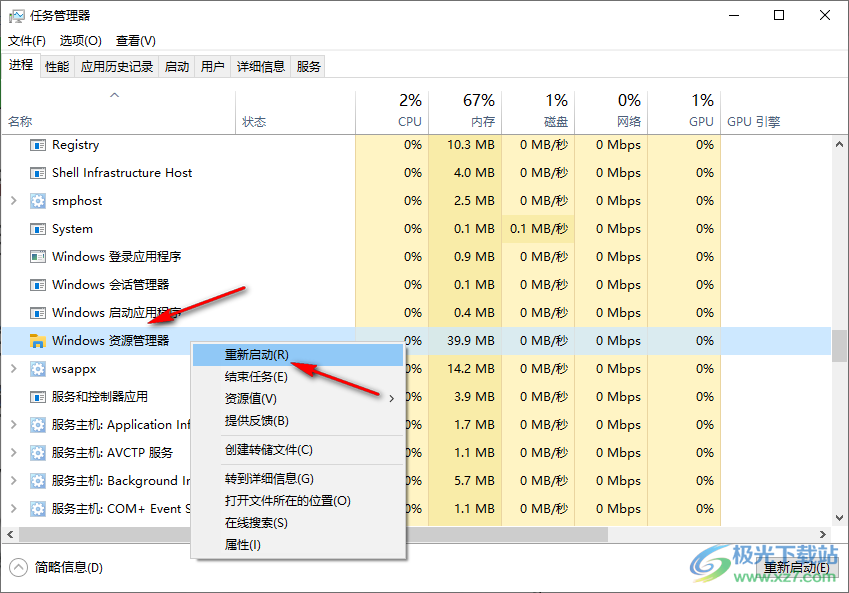The width and height of the screenshot is (849, 593).
Task: Click the vertical scrollbar thumb
Action: coord(839,346)
